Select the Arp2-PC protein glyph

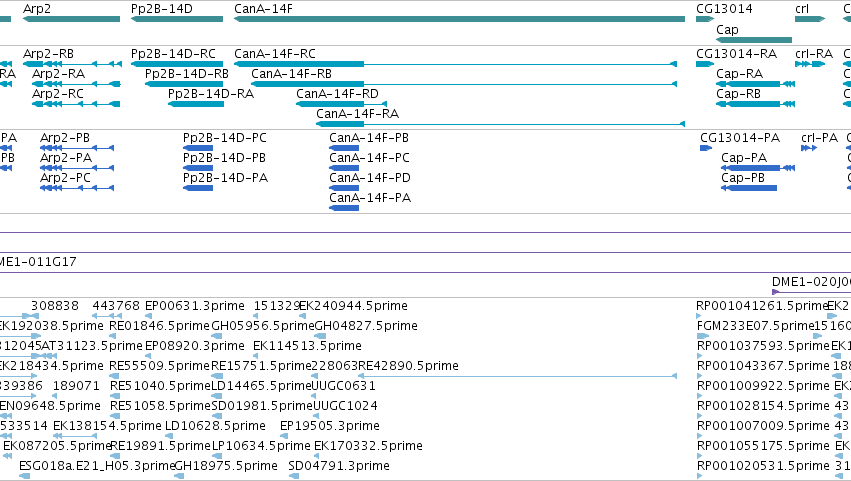pos(77,188)
